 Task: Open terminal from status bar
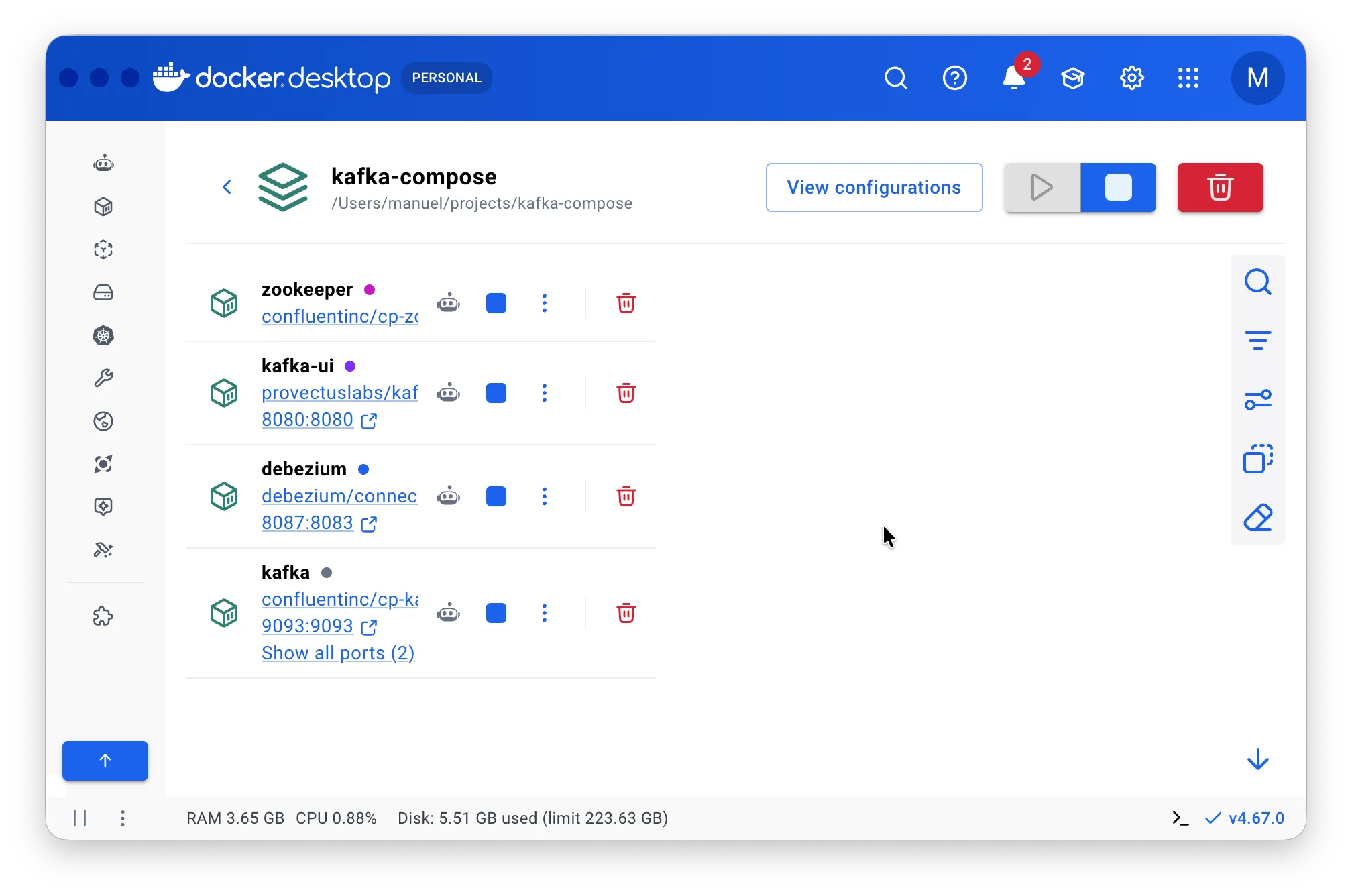1180,818
